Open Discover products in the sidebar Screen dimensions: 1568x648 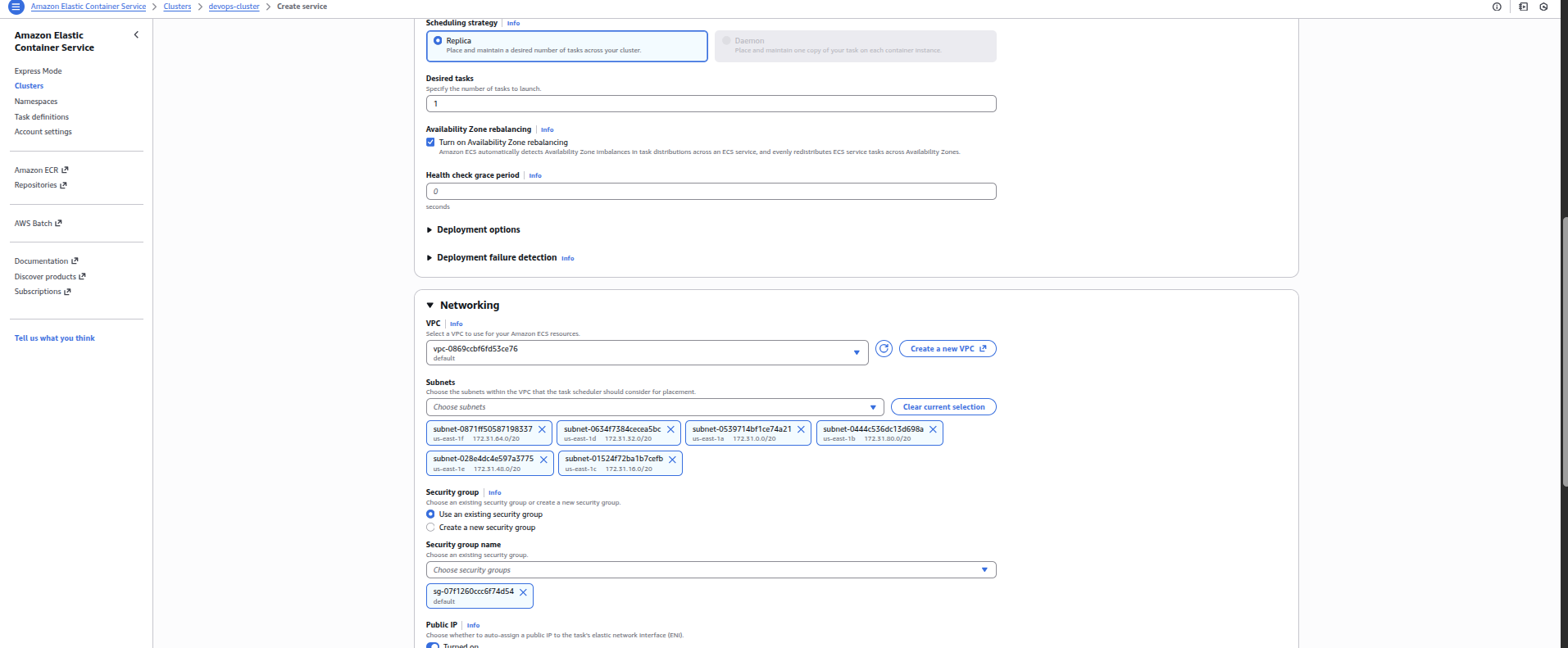tap(50, 277)
